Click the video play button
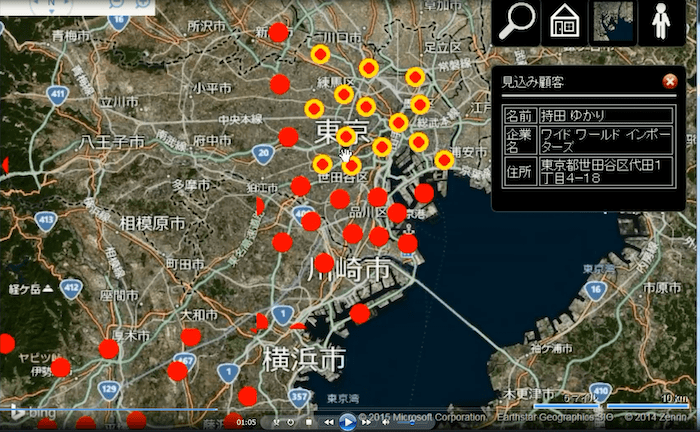The height and width of the screenshot is (432, 700). coord(347,422)
